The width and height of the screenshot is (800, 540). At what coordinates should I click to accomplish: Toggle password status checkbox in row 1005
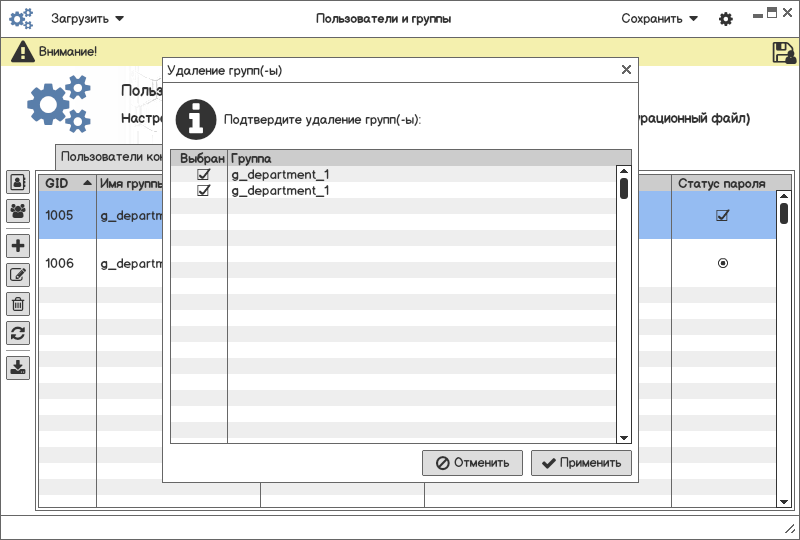click(722, 215)
